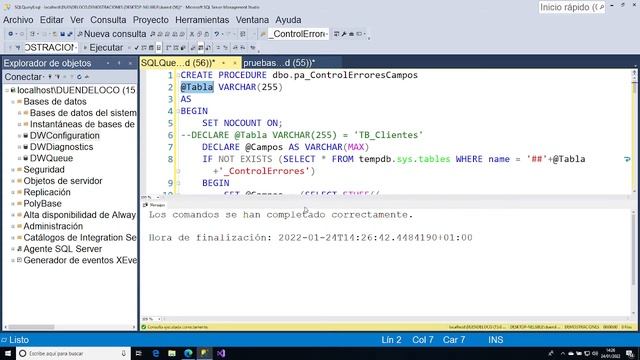Viewport: 640px width, 360px height.
Task: Collapse the CREATE PROCEDURE outlining region
Action: [x=178, y=75]
